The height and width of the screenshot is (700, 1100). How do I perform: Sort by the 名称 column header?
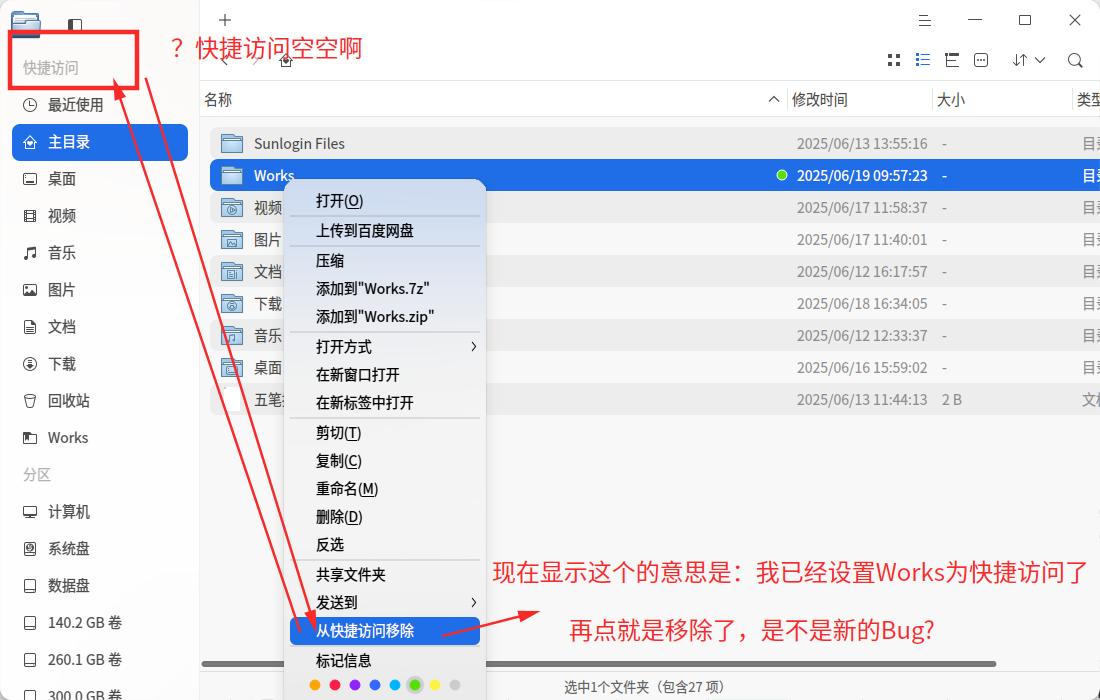click(218, 100)
